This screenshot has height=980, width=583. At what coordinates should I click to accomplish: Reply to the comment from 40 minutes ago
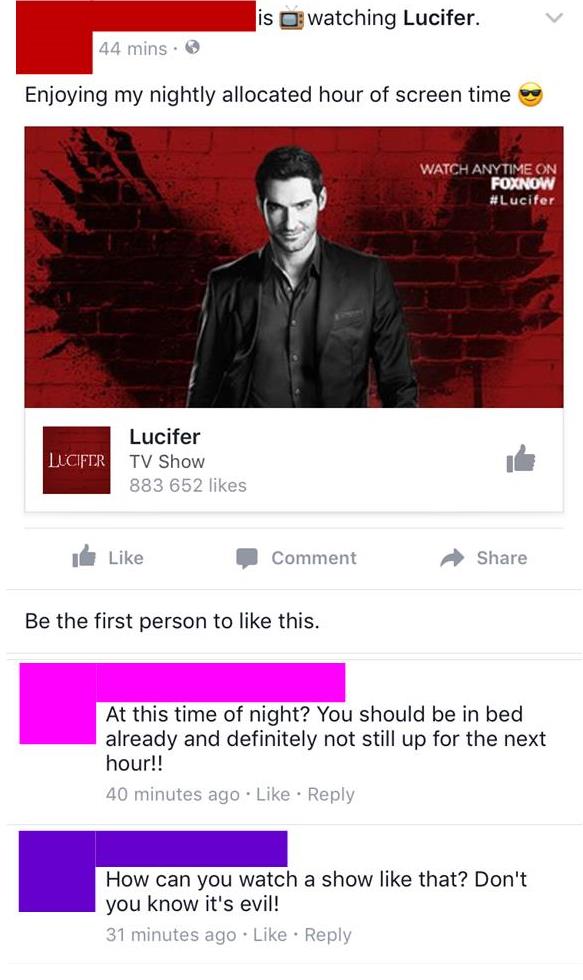pos(331,794)
